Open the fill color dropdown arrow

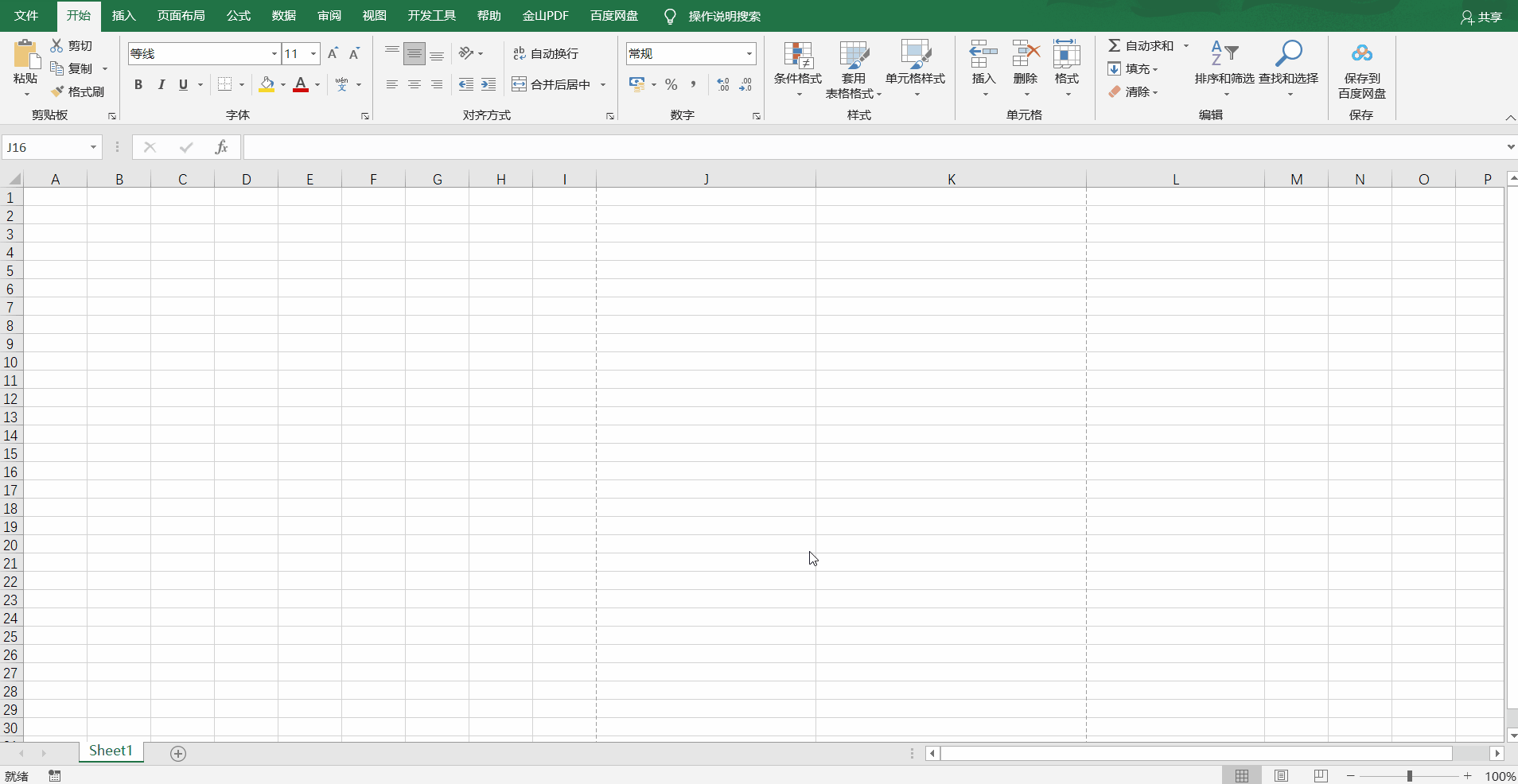[x=282, y=84]
